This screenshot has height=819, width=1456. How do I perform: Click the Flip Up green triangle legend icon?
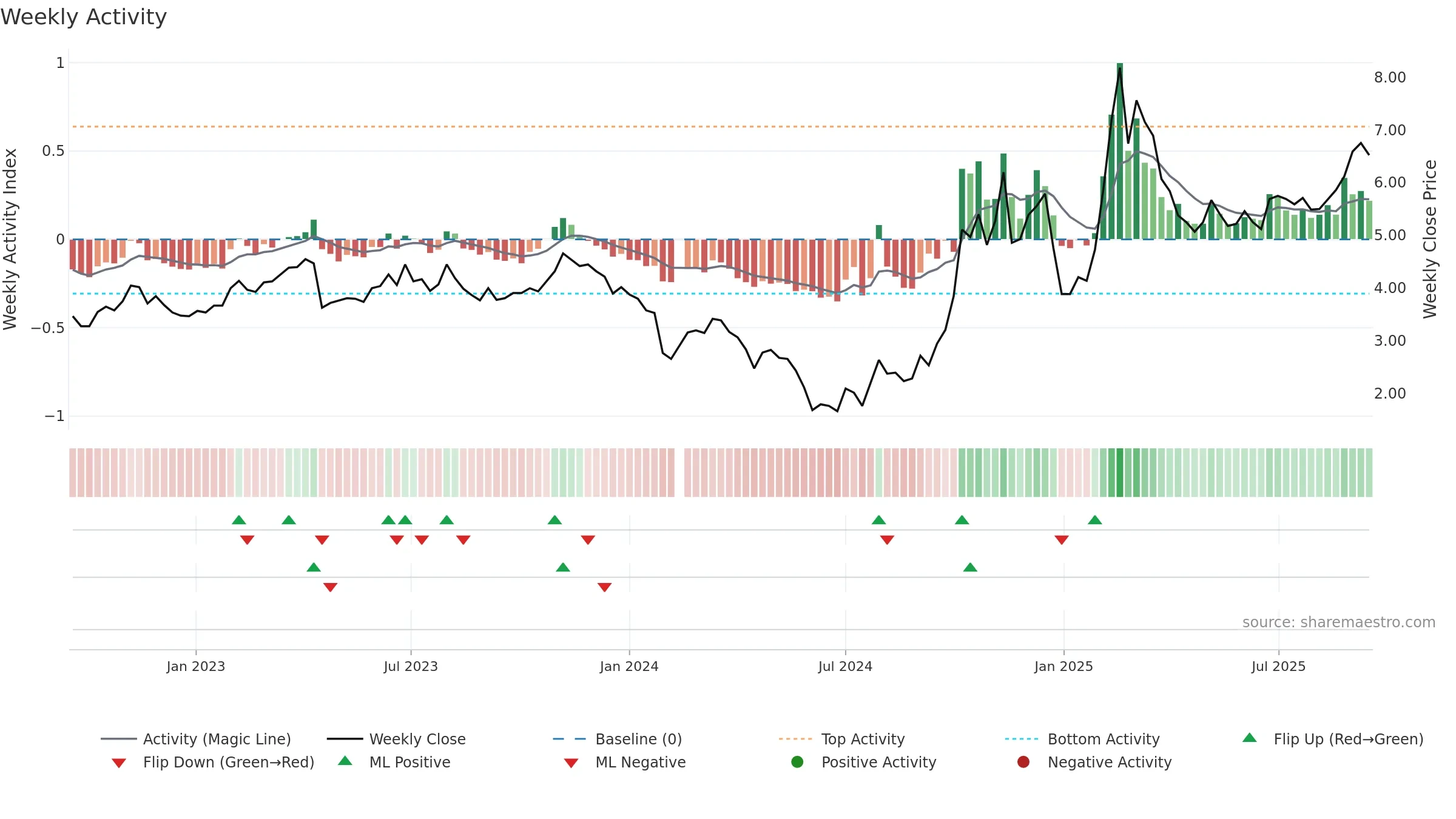tap(1250, 738)
